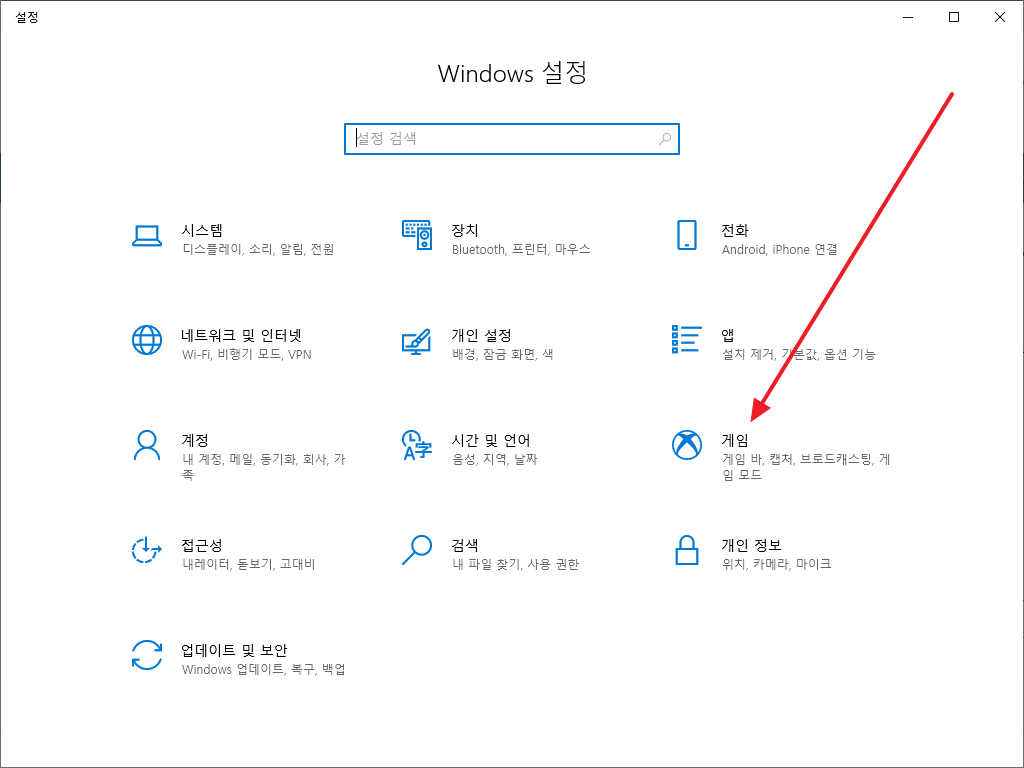
Task: Open the 게임 Xbox icon
Action: tap(687, 445)
